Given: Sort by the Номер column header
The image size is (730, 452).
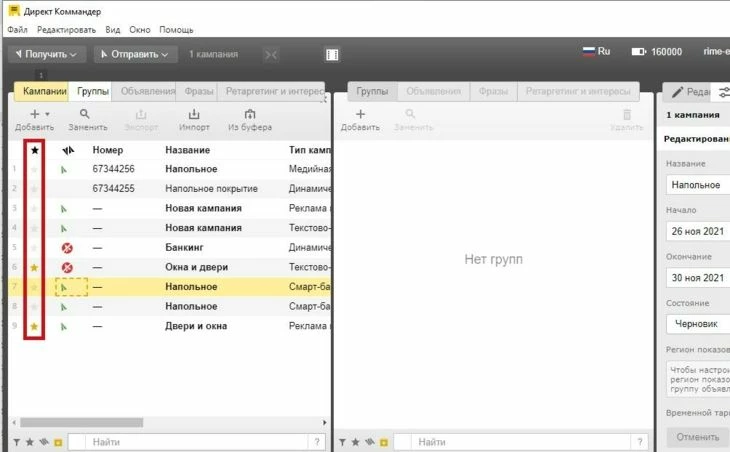Looking at the screenshot, I should click(x=108, y=150).
